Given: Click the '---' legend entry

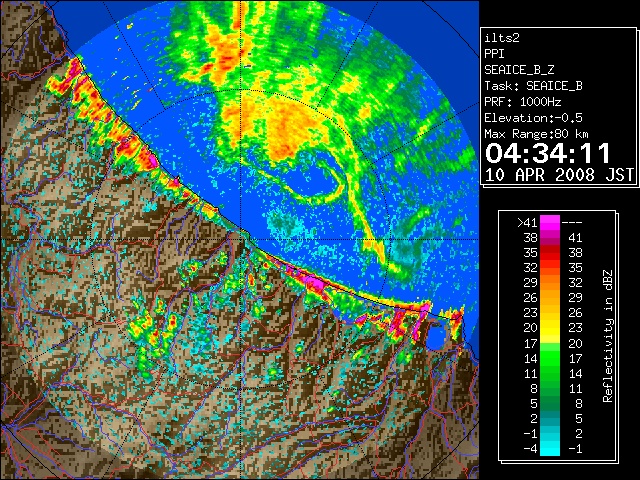Looking at the screenshot, I should [572, 223].
